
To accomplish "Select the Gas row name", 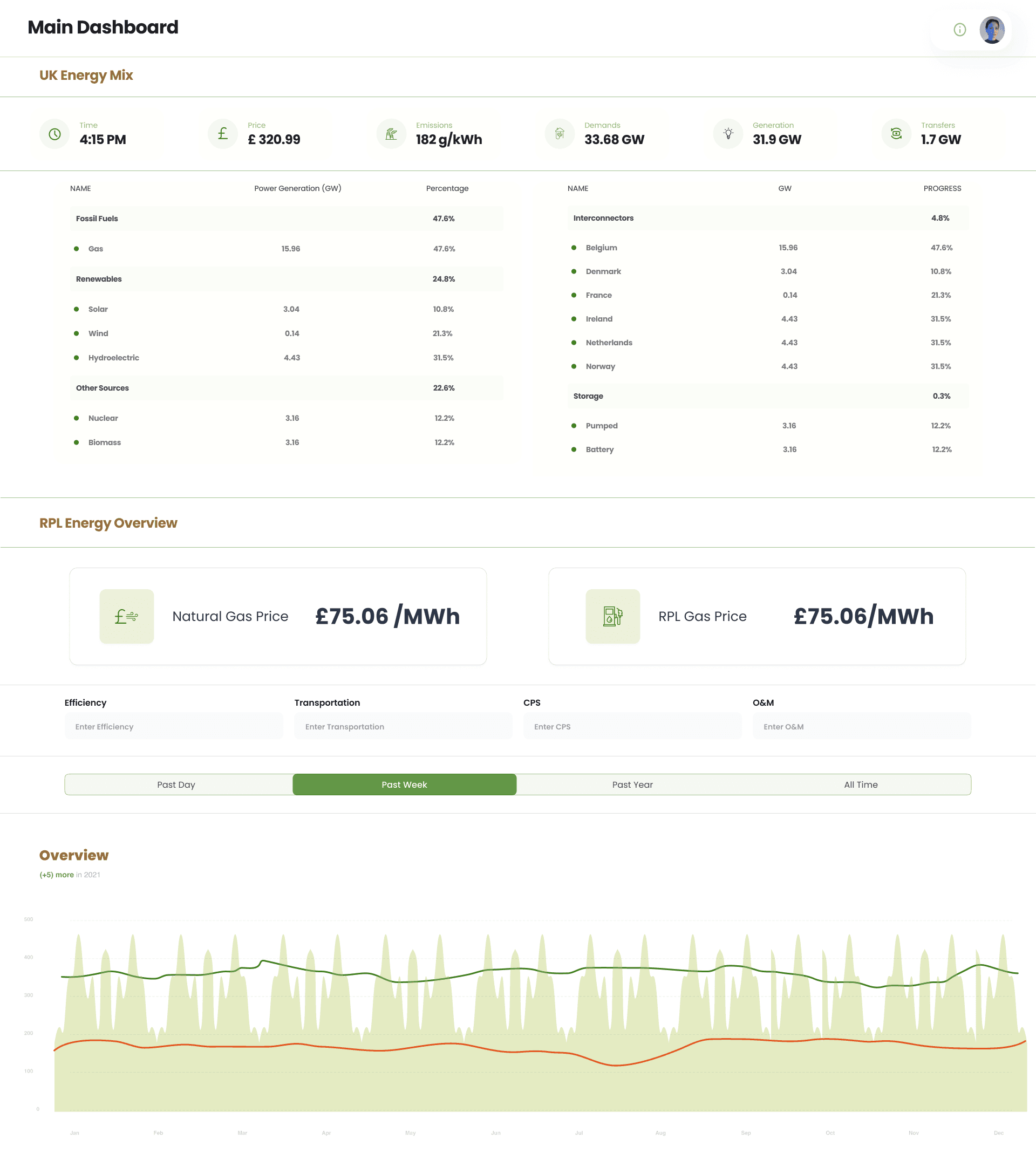I will tap(96, 249).
